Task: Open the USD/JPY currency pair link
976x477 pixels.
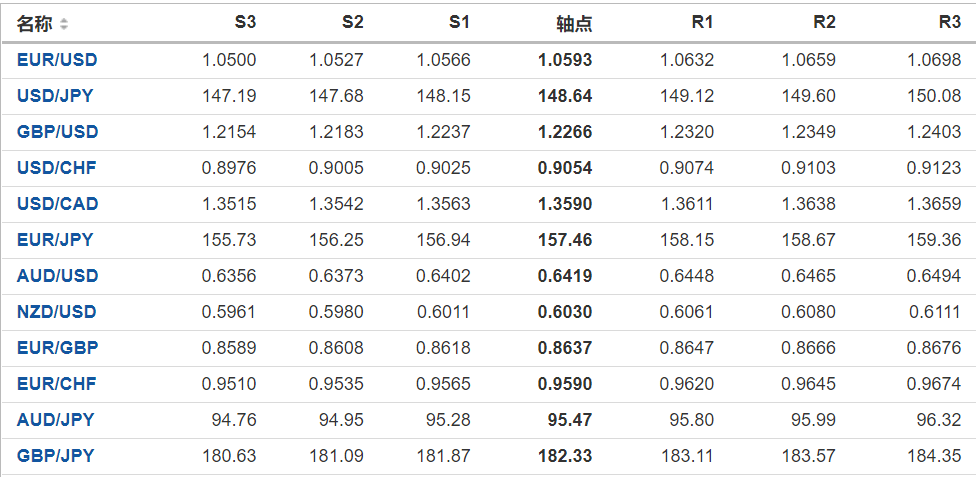Action: pyautogui.click(x=56, y=96)
